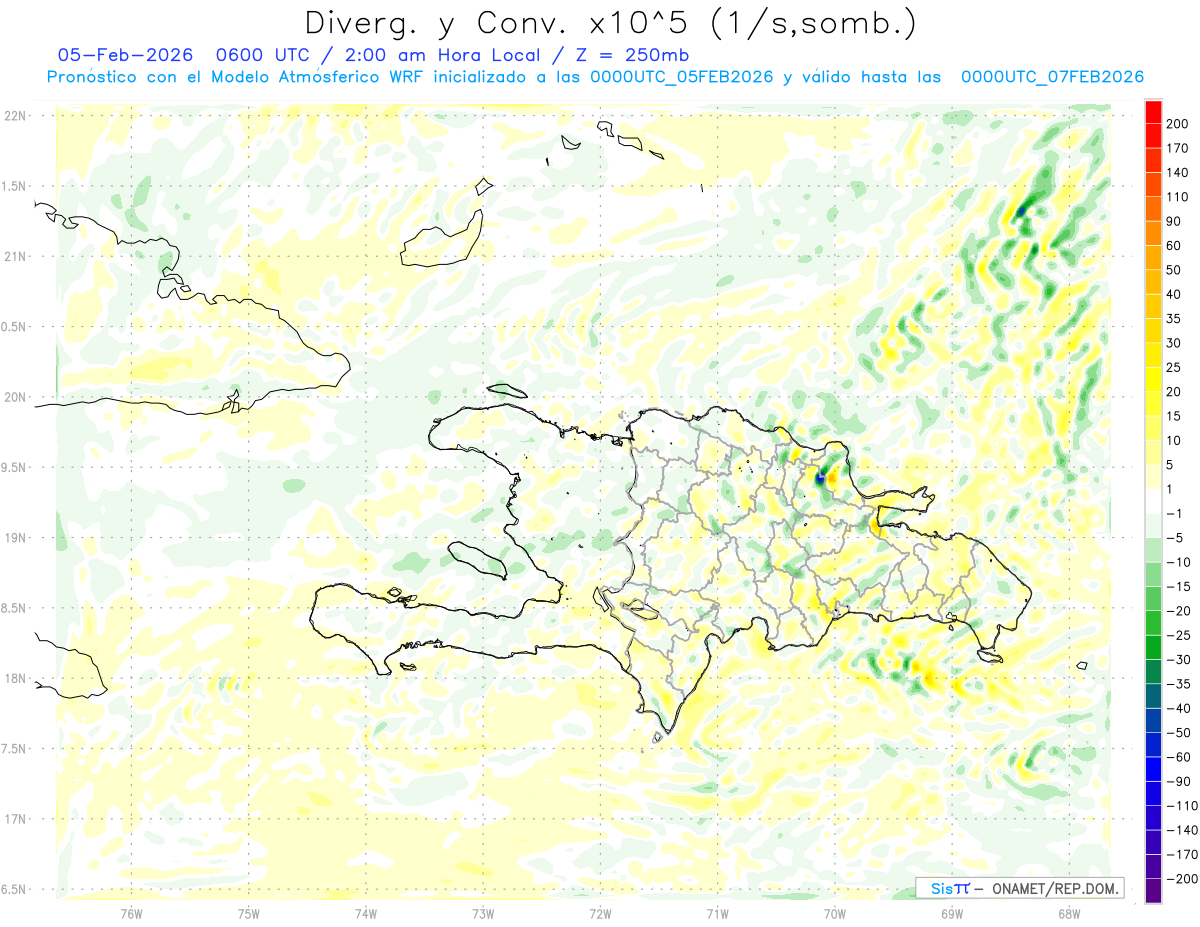Click the positive 60 colorbar value
The height and width of the screenshot is (927, 1200).
coord(1174,246)
